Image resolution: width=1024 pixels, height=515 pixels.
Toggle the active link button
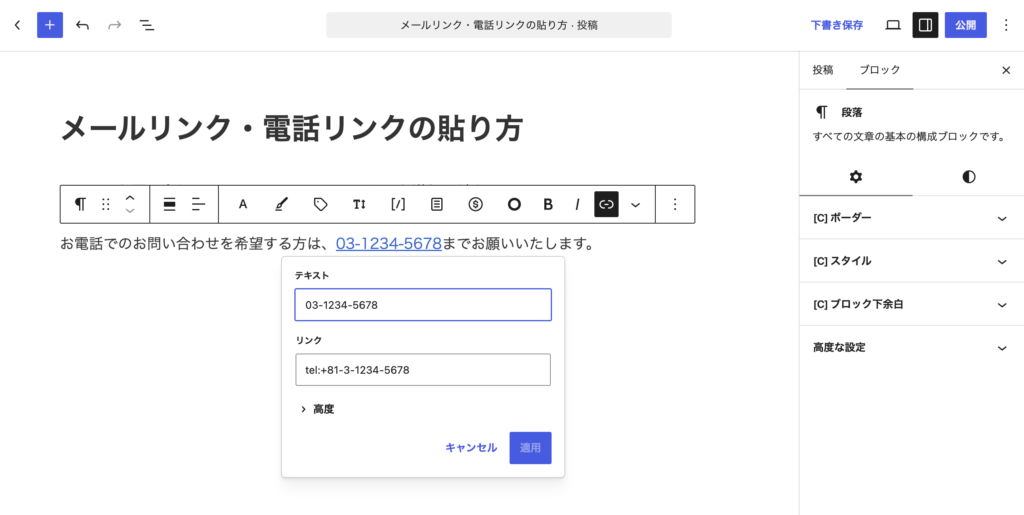click(606, 204)
